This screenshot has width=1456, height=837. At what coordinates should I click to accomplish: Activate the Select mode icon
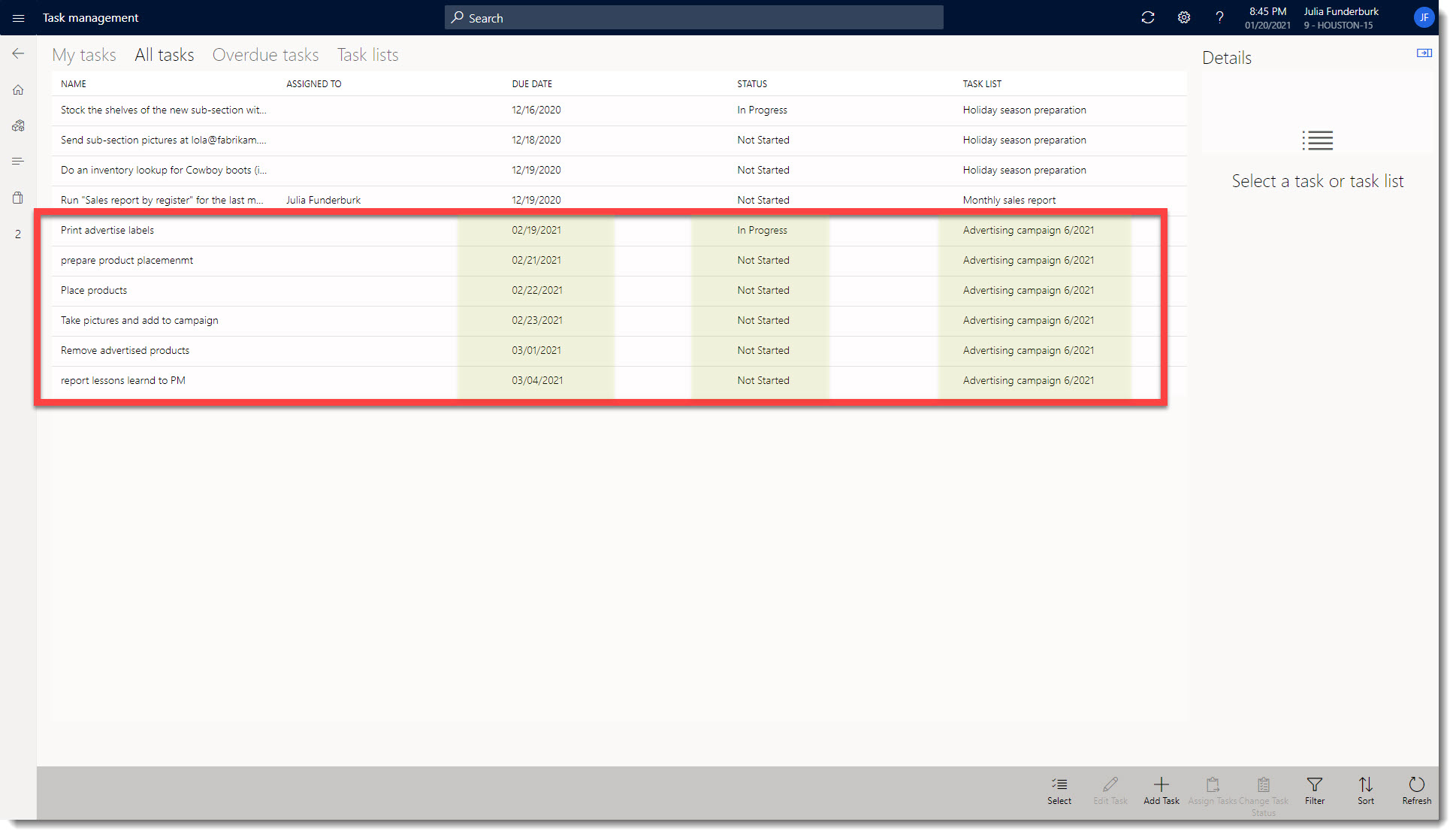[1059, 791]
